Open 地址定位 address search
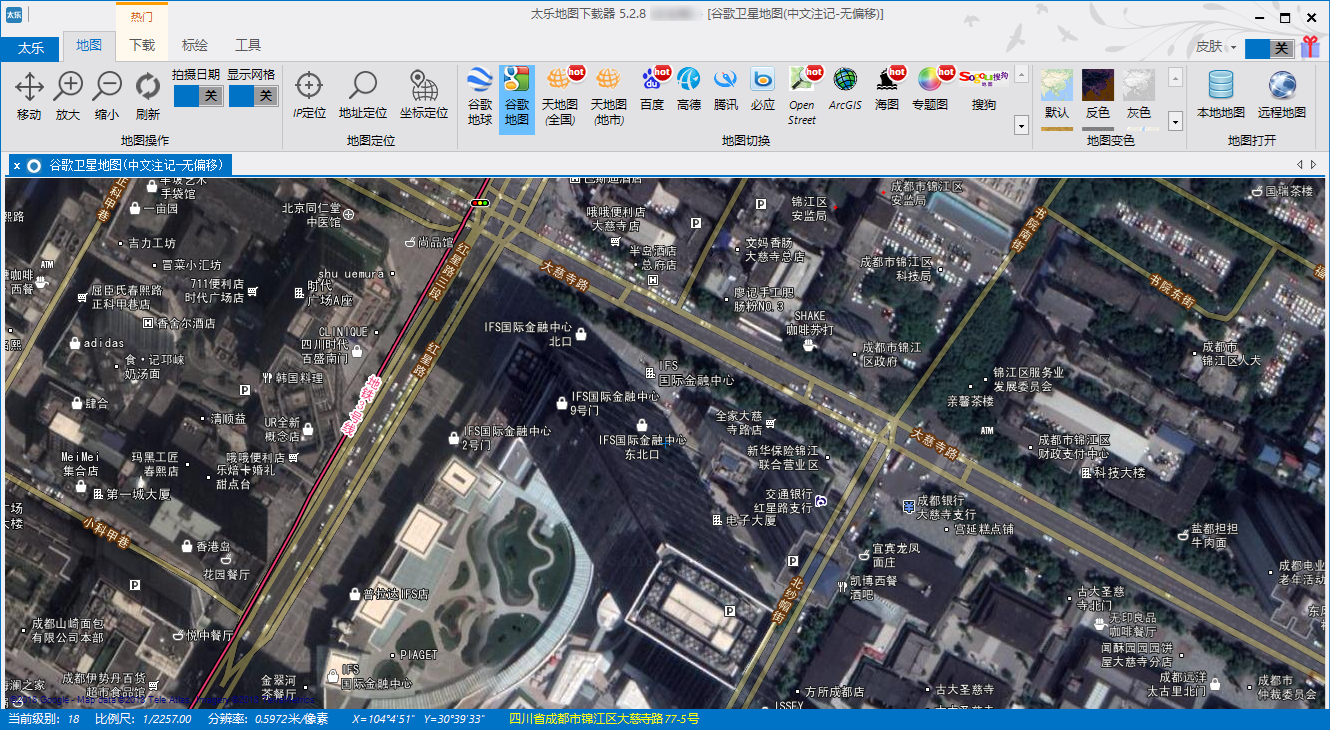Viewport: 1330px width, 730px height. [x=363, y=96]
